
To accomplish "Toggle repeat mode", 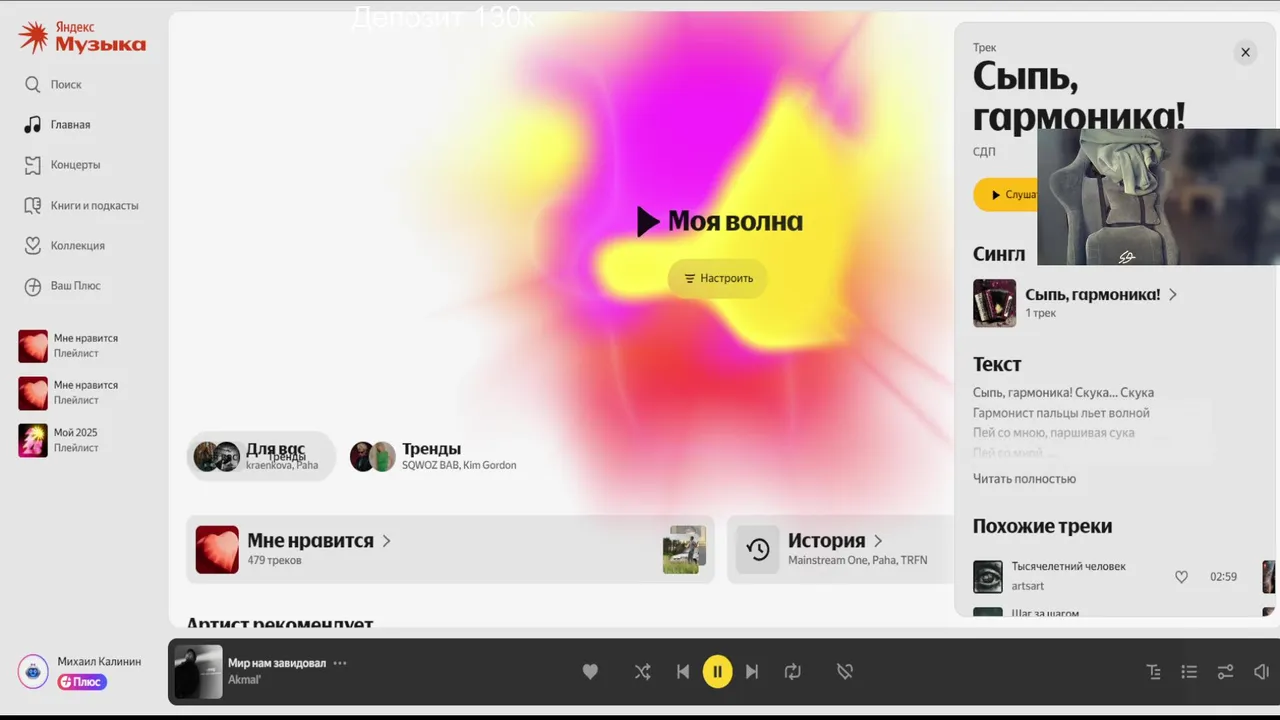I will [x=793, y=672].
